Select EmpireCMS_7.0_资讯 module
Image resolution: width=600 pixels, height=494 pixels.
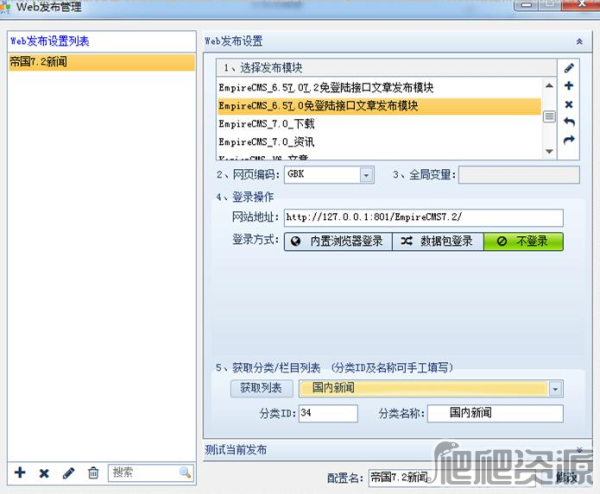[379, 142]
